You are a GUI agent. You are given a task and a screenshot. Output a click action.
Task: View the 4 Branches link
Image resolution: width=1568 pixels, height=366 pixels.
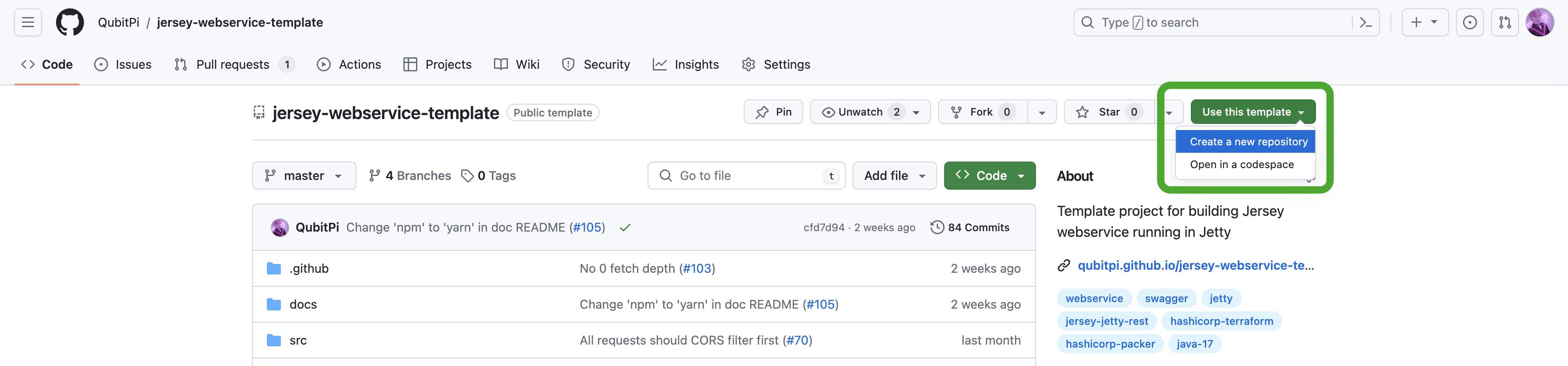click(x=409, y=176)
